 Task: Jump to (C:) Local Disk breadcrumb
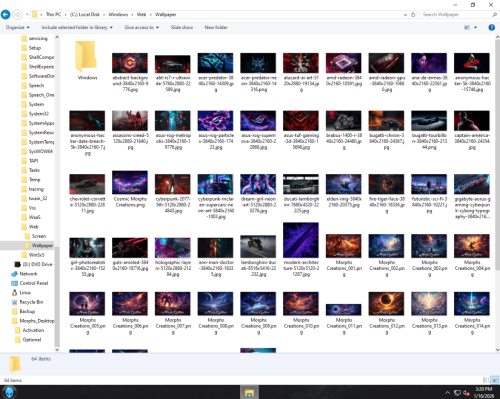(85, 14)
